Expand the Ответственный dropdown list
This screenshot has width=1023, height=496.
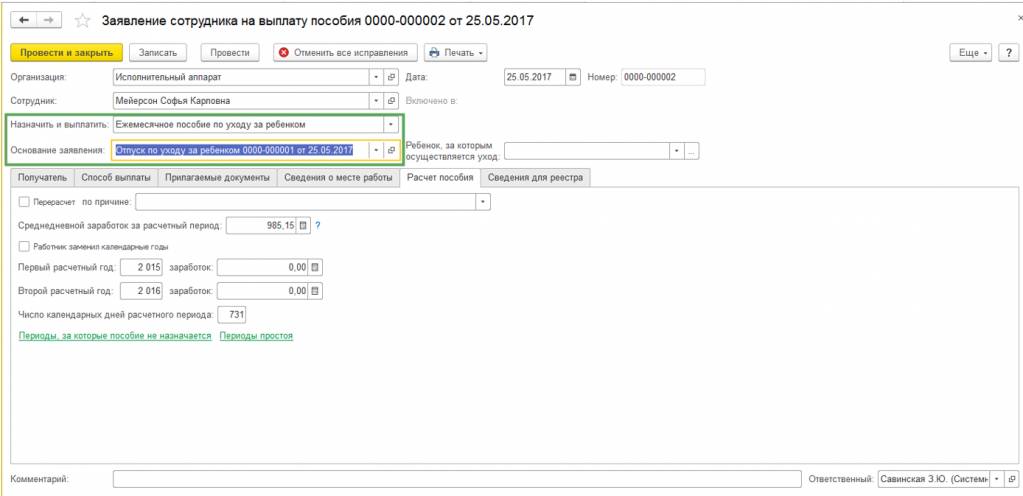click(x=996, y=478)
